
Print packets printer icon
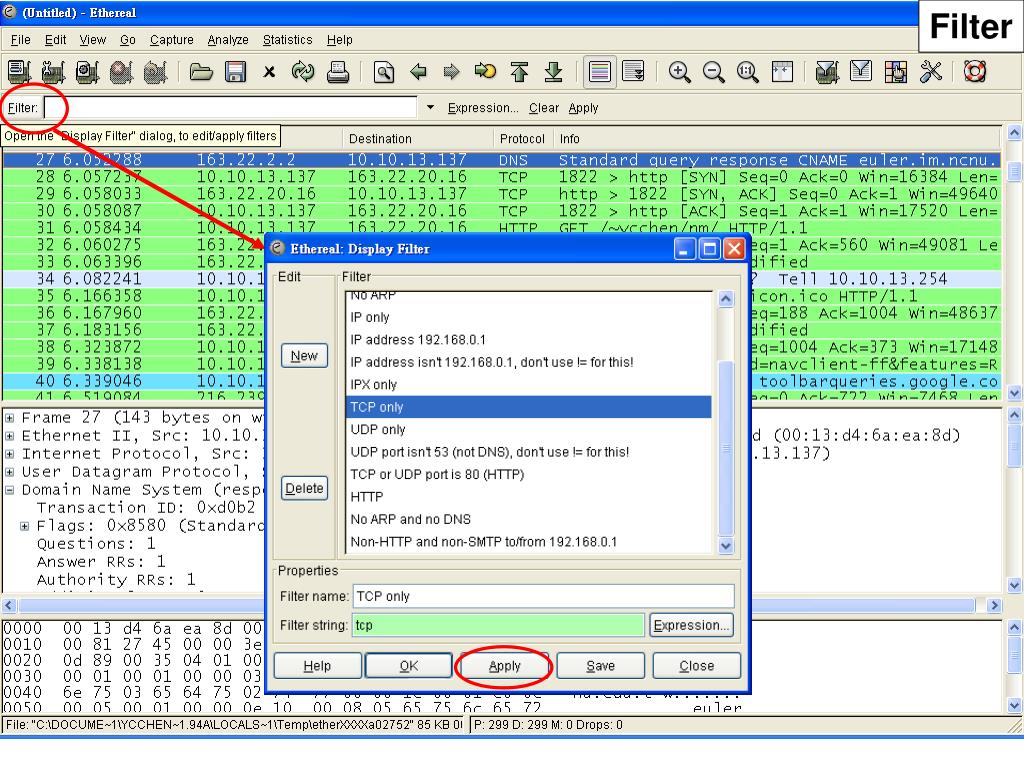pos(338,71)
